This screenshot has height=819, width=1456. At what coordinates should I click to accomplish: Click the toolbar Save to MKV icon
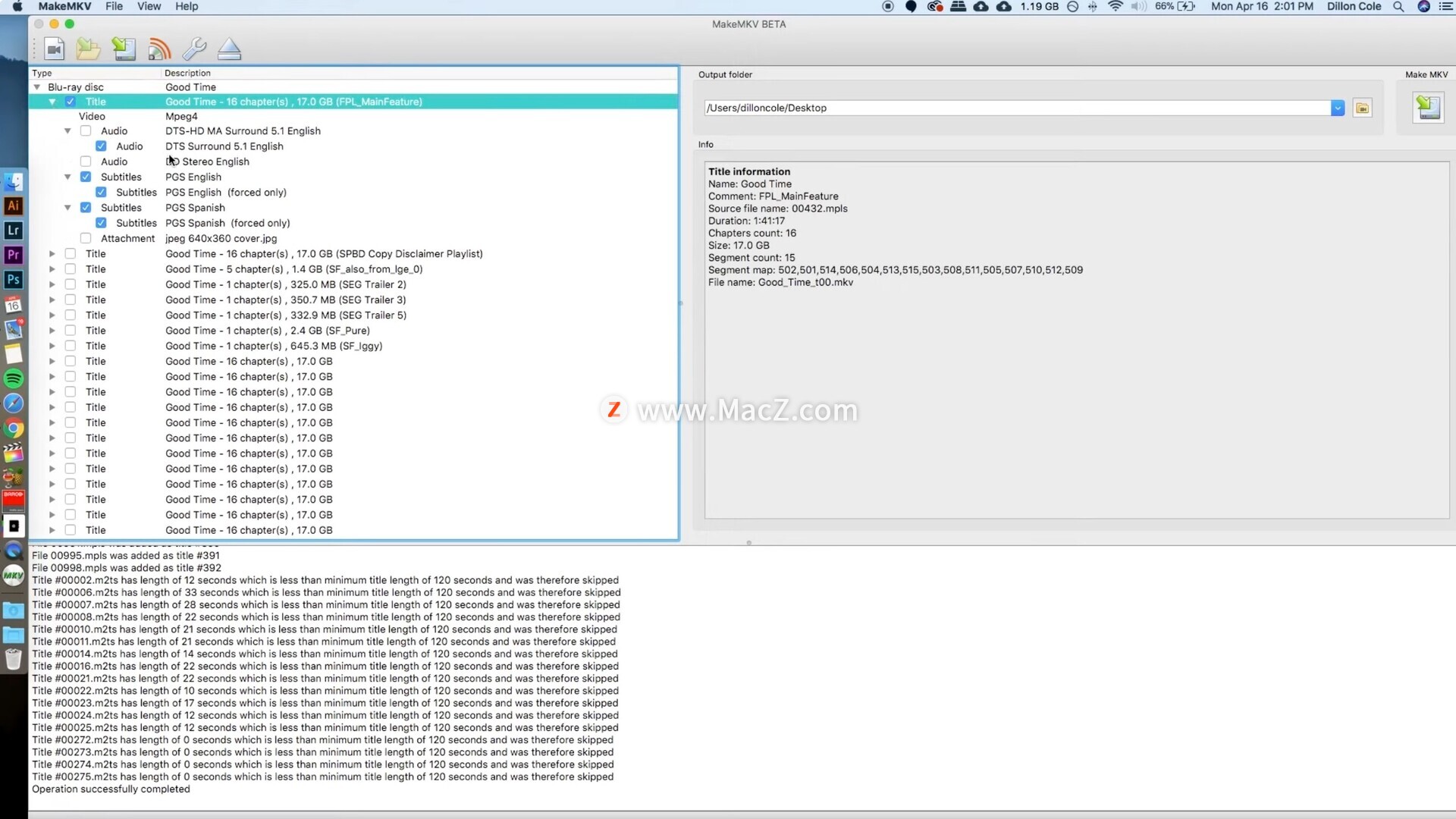click(x=124, y=50)
